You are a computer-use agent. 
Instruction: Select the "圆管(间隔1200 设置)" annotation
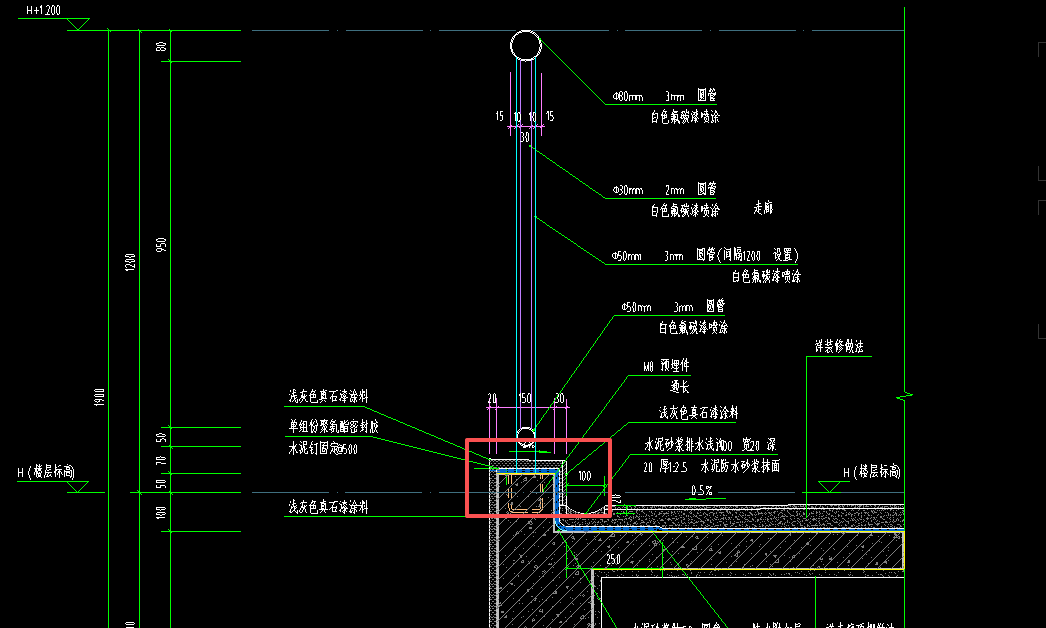pyautogui.click(x=747, y=255)
